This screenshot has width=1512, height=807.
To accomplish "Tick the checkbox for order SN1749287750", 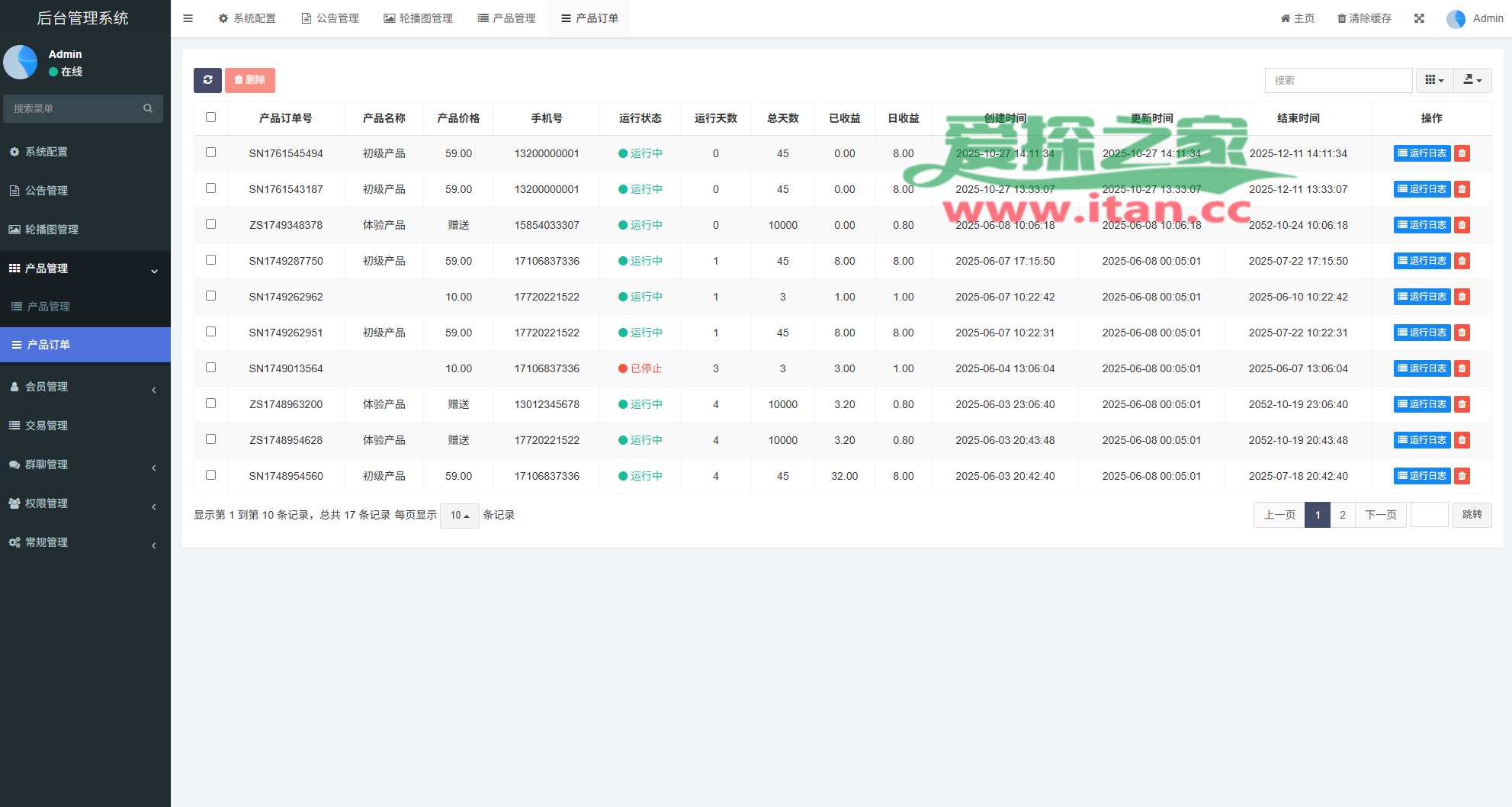I will point(211,260).
